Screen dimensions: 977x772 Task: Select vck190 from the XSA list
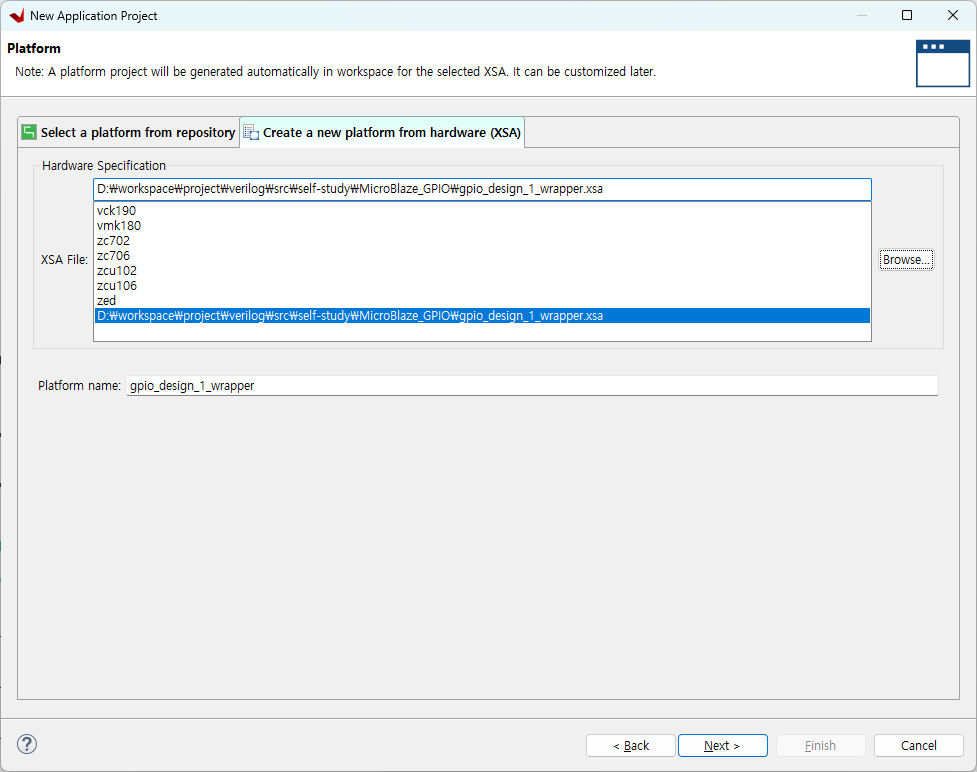click(x=117, y=211)
